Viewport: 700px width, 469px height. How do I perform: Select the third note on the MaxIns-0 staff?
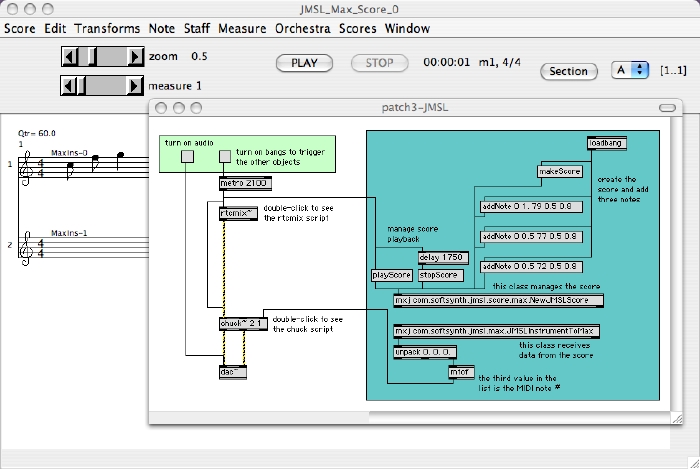point(119,161)
